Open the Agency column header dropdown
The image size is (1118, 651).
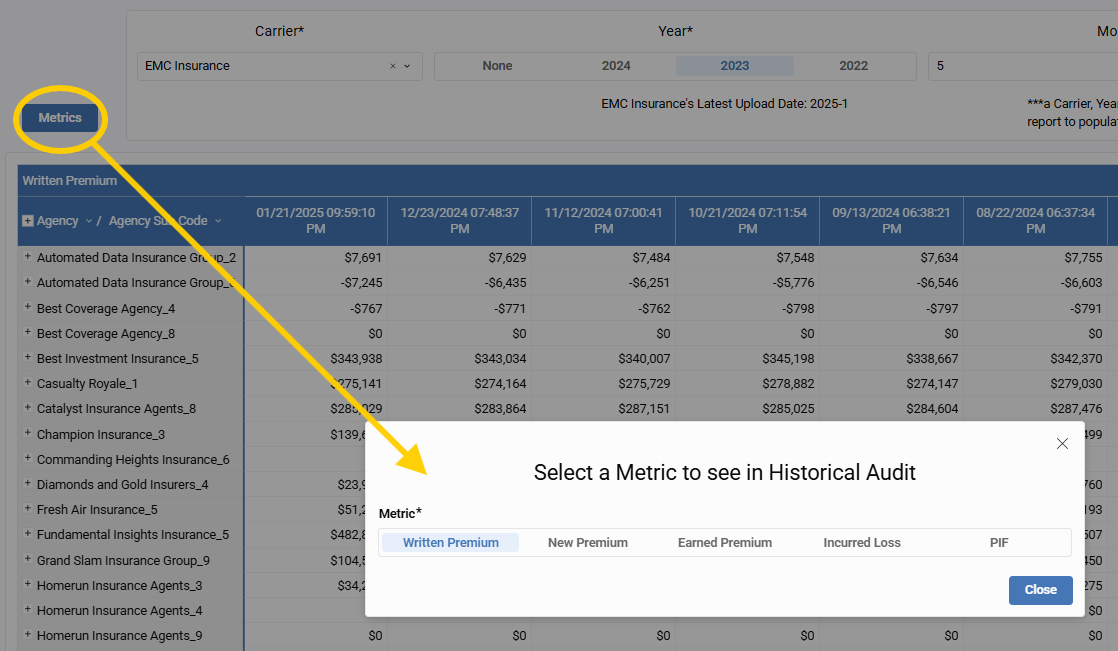[89, 221]
